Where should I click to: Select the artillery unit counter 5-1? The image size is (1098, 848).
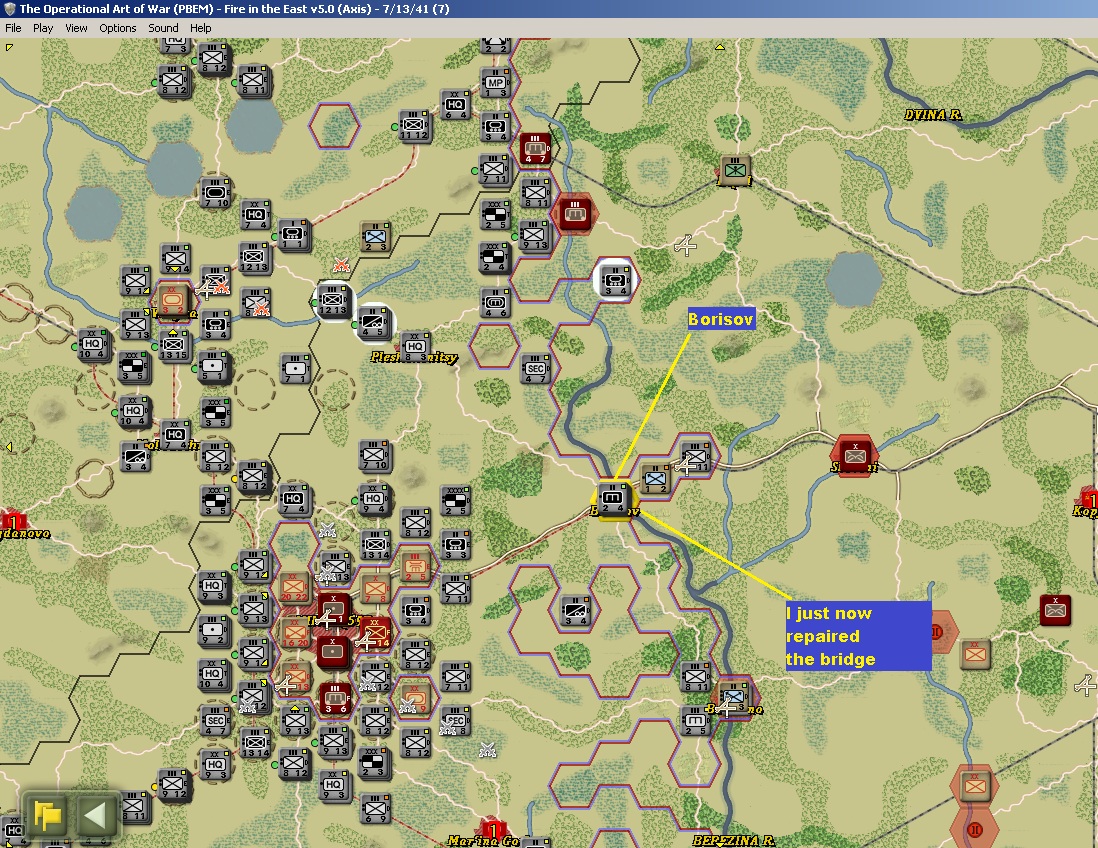(x=213, y=366)
